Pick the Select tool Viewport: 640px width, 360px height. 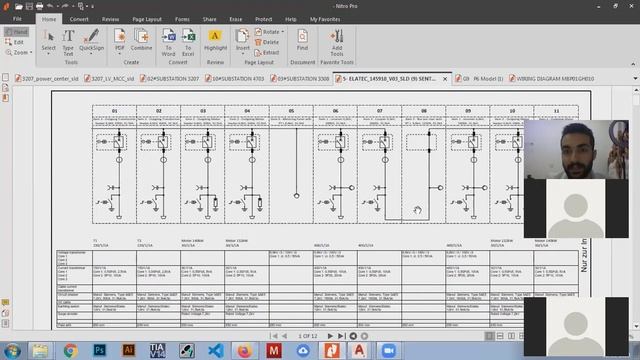tap(49, 42)
